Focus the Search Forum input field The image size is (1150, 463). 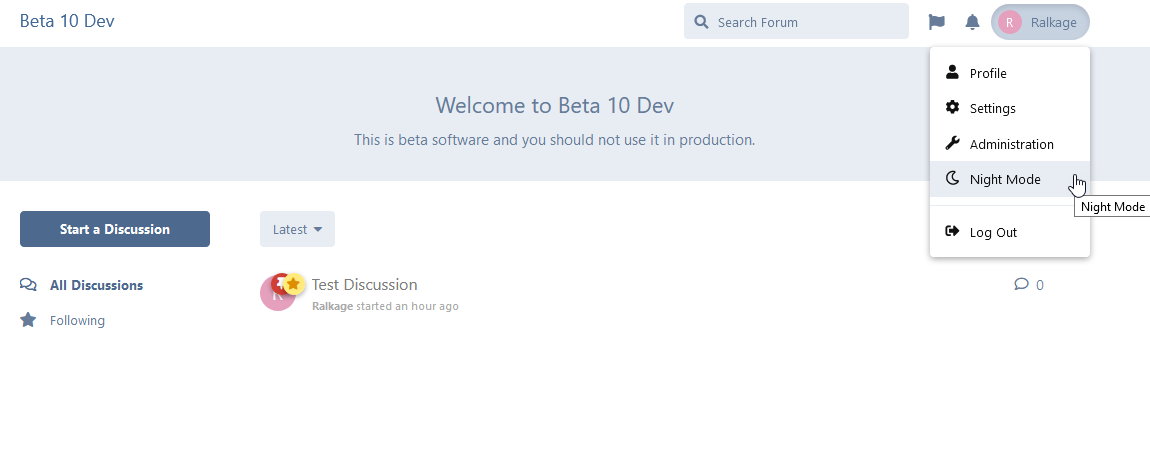805,22
